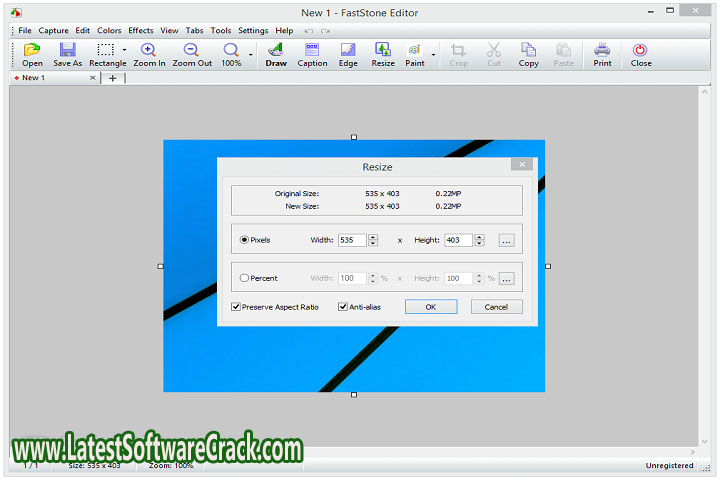Select the Pixels radio button
The height and width of the screenshot is (480, 720).
(x=244, y=240)
